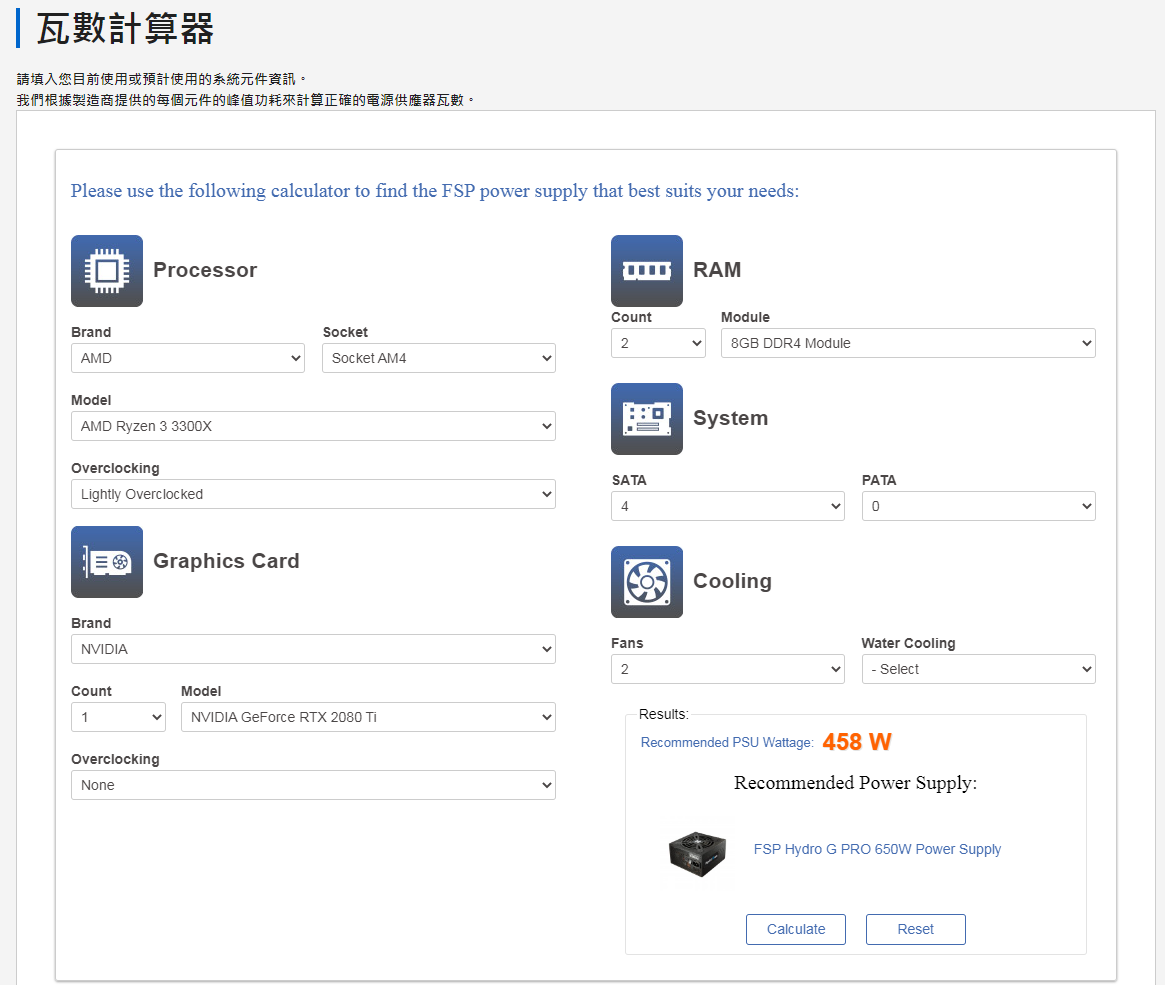Open the AMD Ryzen 3 3300X model dropdown

[x=314, y=426]
